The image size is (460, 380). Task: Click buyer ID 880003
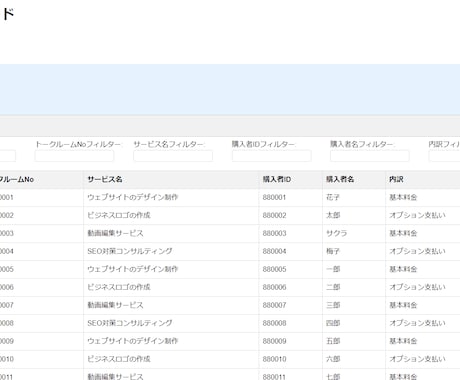point(274,233)
